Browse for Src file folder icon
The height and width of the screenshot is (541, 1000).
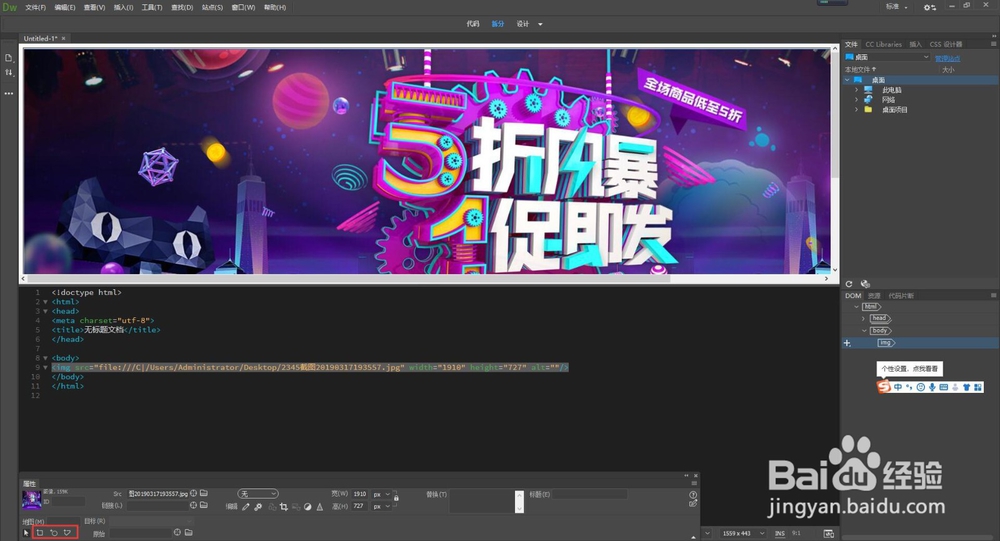[204, 493]
